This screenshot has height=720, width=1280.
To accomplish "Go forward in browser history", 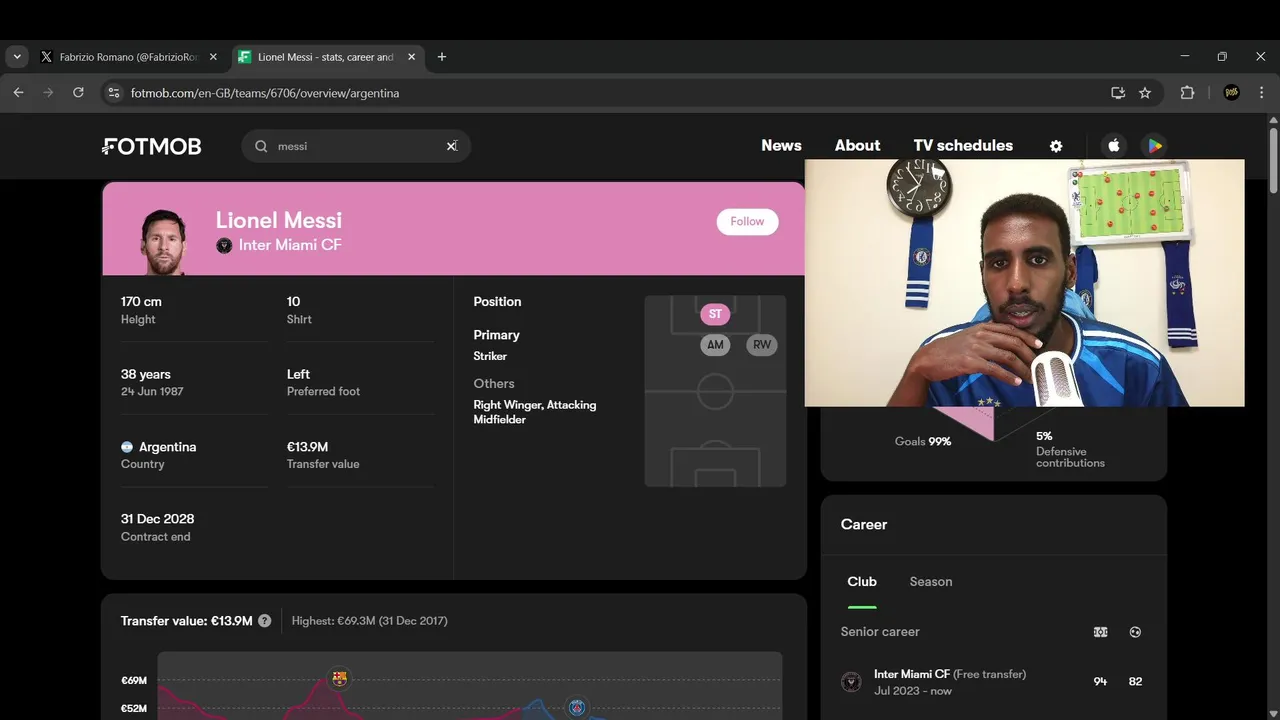I will coord(48,93).
